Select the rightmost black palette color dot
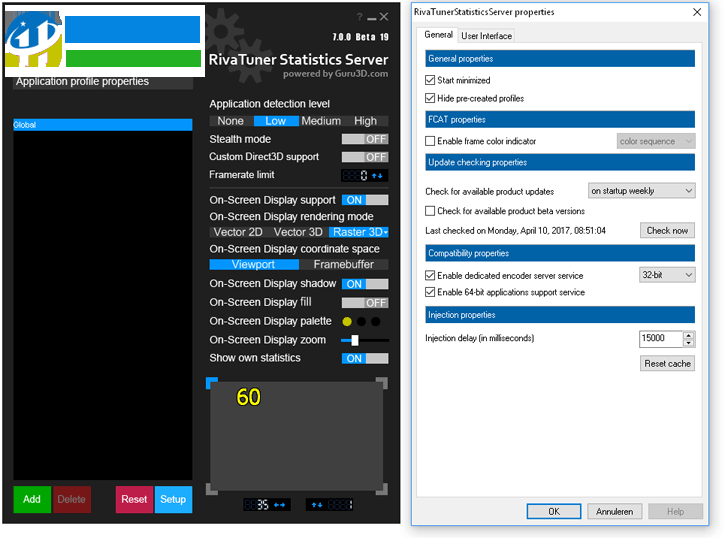725x538 pixels. pos(375,321)
